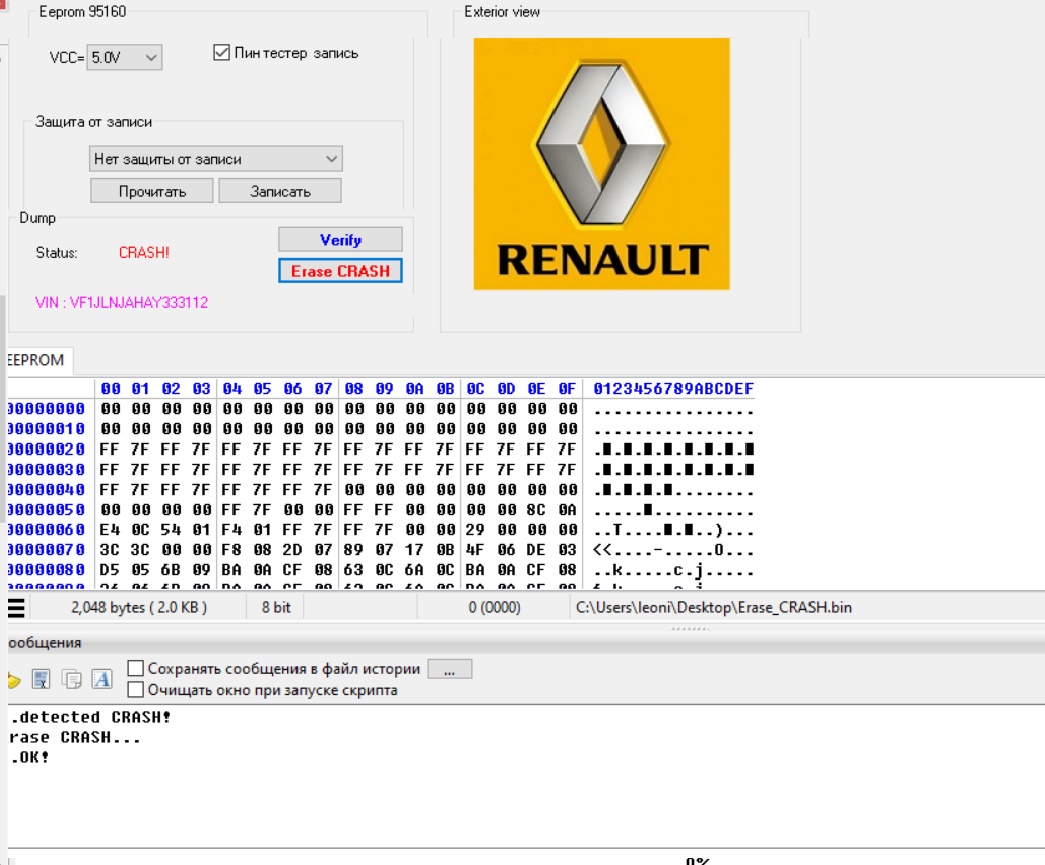Image resolution: width=1045 pixels, height=865 pixels.
Task: Click the file path Erase_CRASH.bin in status bar
Action: 714,607
